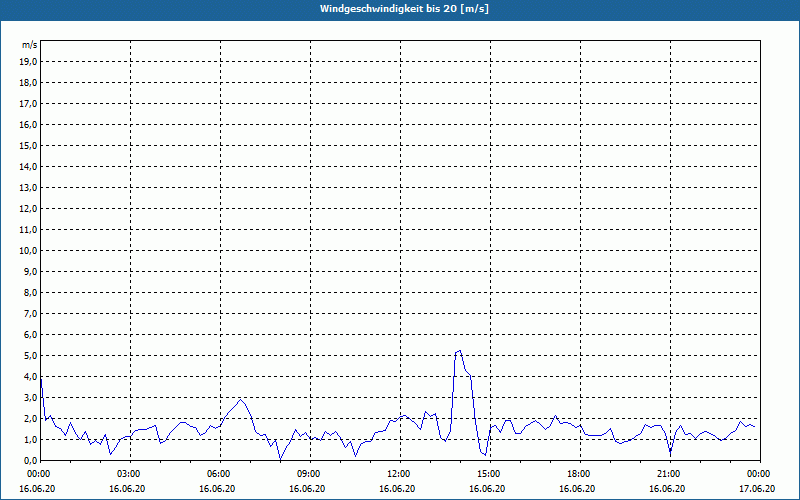Select the '17,0' y-axis value
The height and width of the screenshot is (500, 800).
click(x=29, y=104)
